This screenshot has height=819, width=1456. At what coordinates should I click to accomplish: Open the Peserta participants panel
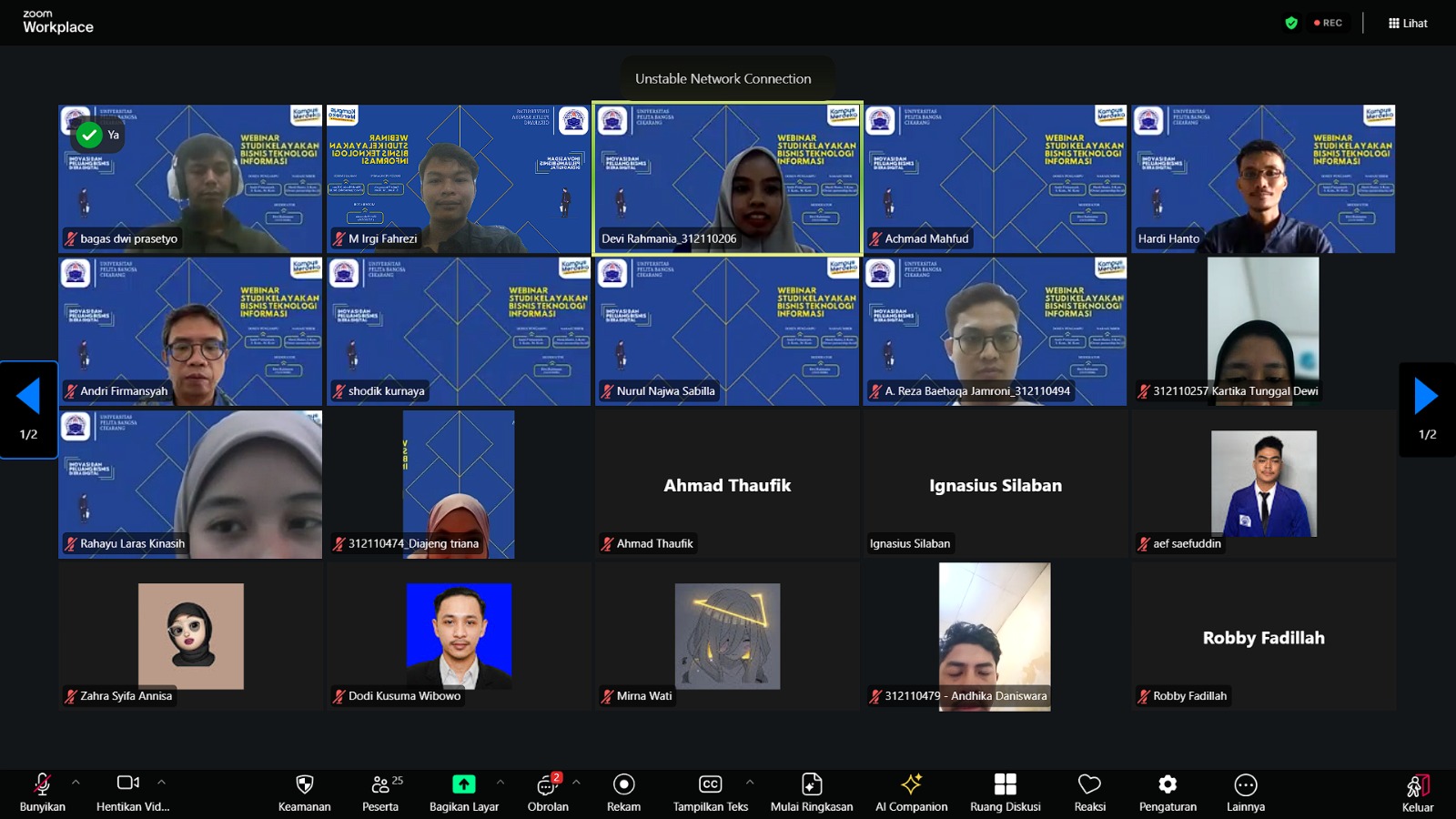380,784
